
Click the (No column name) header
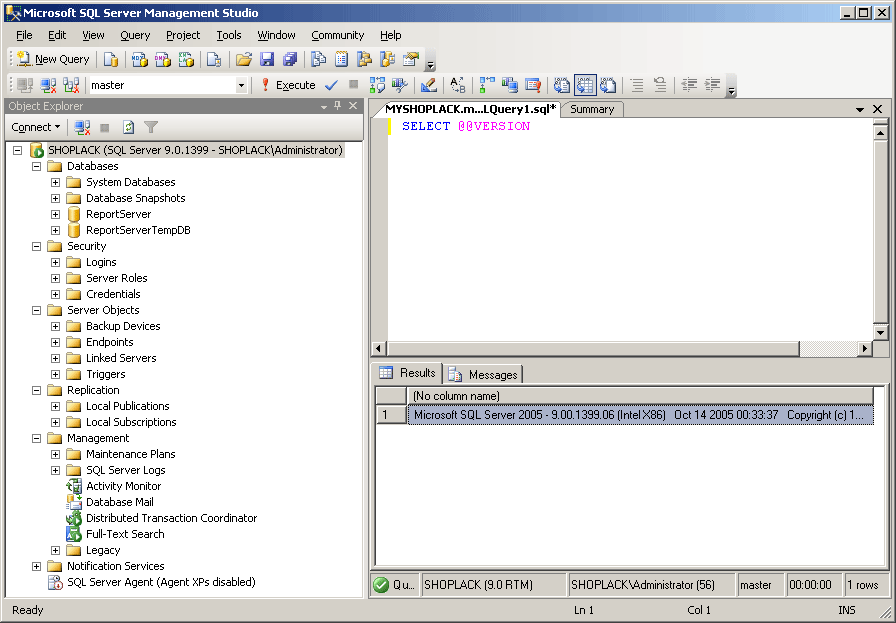coord(641,396)
